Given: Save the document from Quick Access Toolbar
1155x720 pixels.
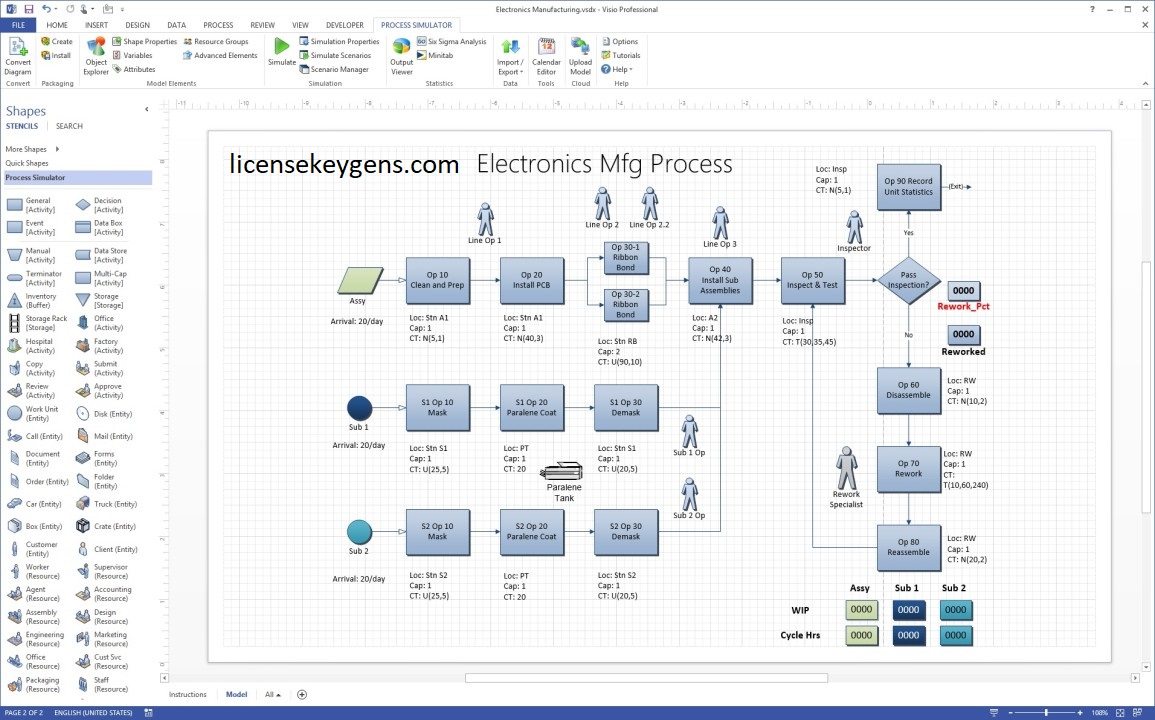Looking at the screenshot, I should 29,10.
